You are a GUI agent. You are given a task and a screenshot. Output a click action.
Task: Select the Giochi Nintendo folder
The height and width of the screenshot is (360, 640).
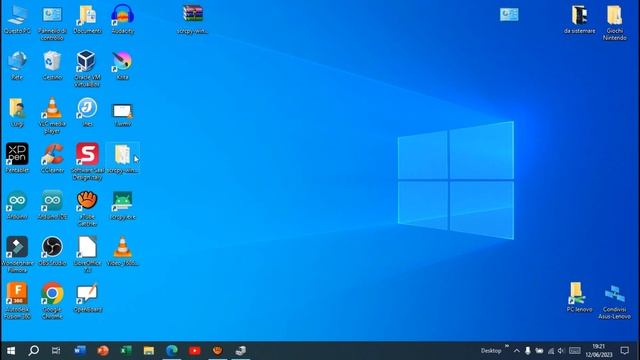614,16
